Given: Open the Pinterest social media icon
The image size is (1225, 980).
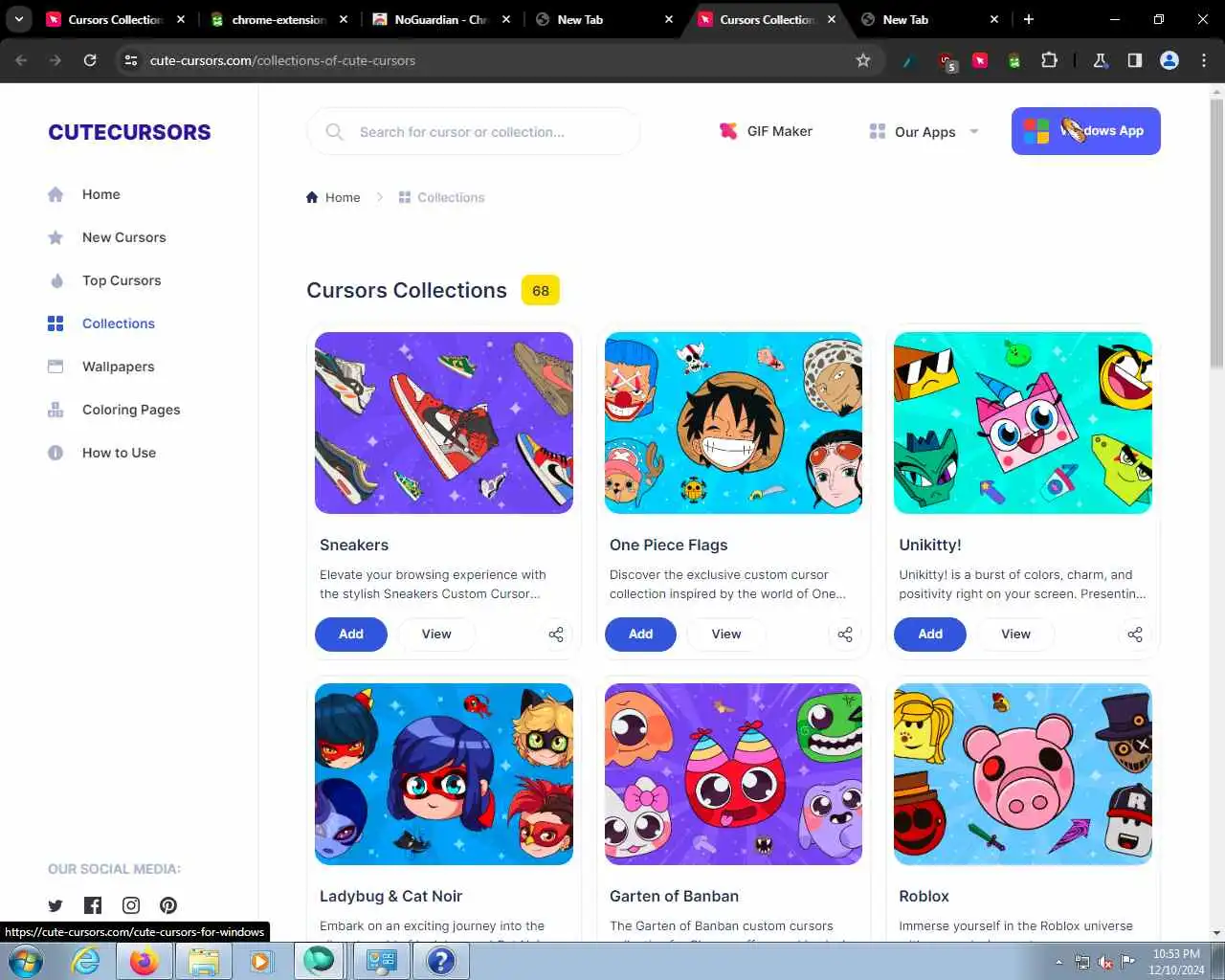Looking at the screenshot, I should click(168, 905).
